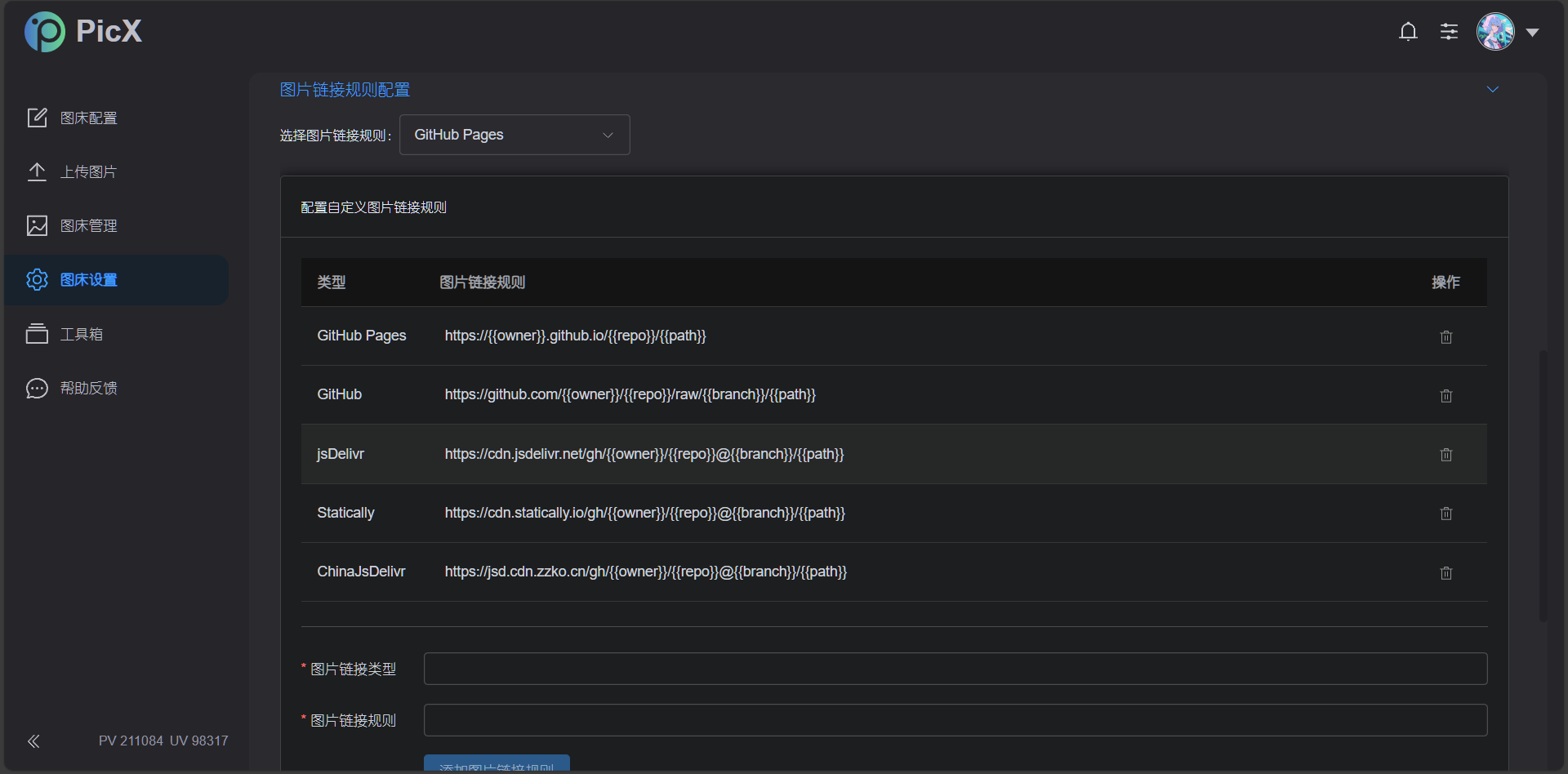Collapse the 图片链接规则配置 section chevron
This screenshot has width=1568, height=774.
click(1493, 89)
